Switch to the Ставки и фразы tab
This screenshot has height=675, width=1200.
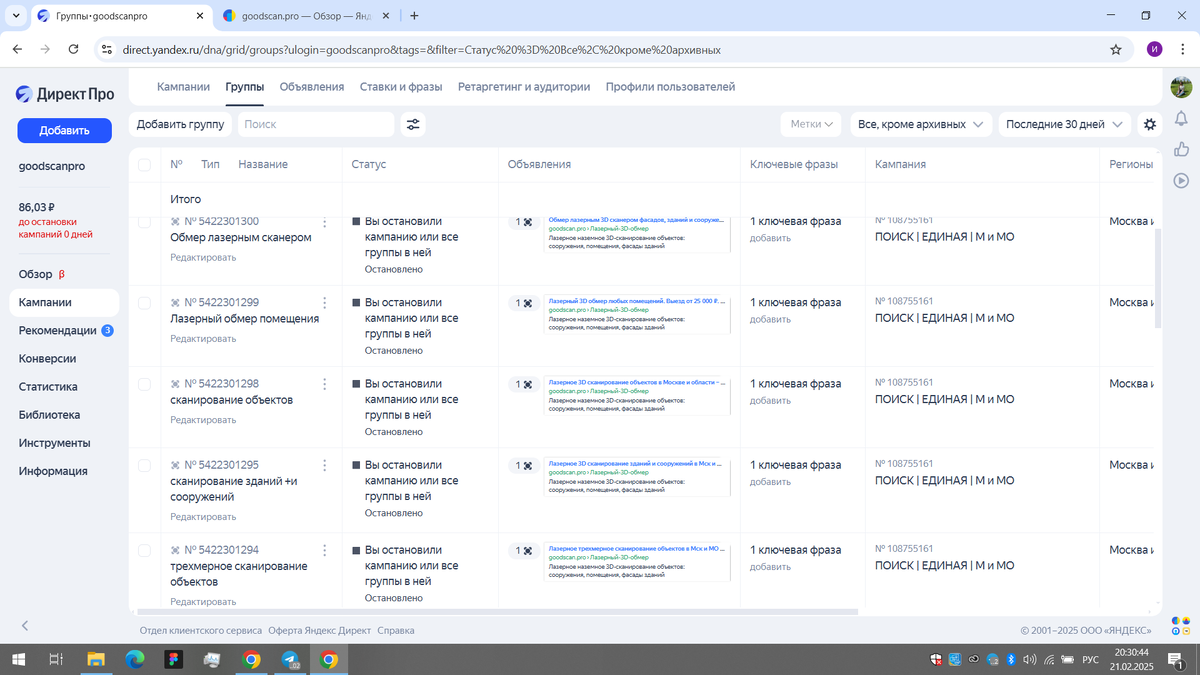tap(401, 87)
